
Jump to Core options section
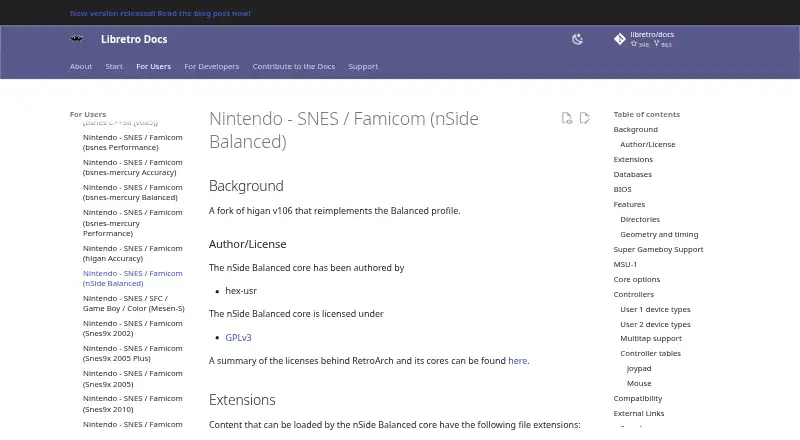pyautogui.click(x=637, y=280)
